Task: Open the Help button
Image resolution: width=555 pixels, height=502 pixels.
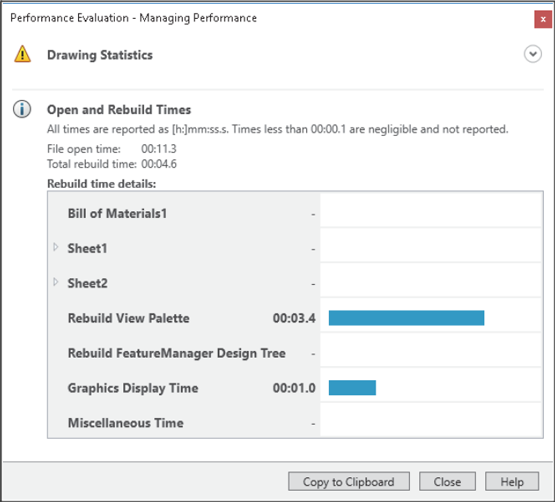Action: pyautogui.click(x=512, y=481)
